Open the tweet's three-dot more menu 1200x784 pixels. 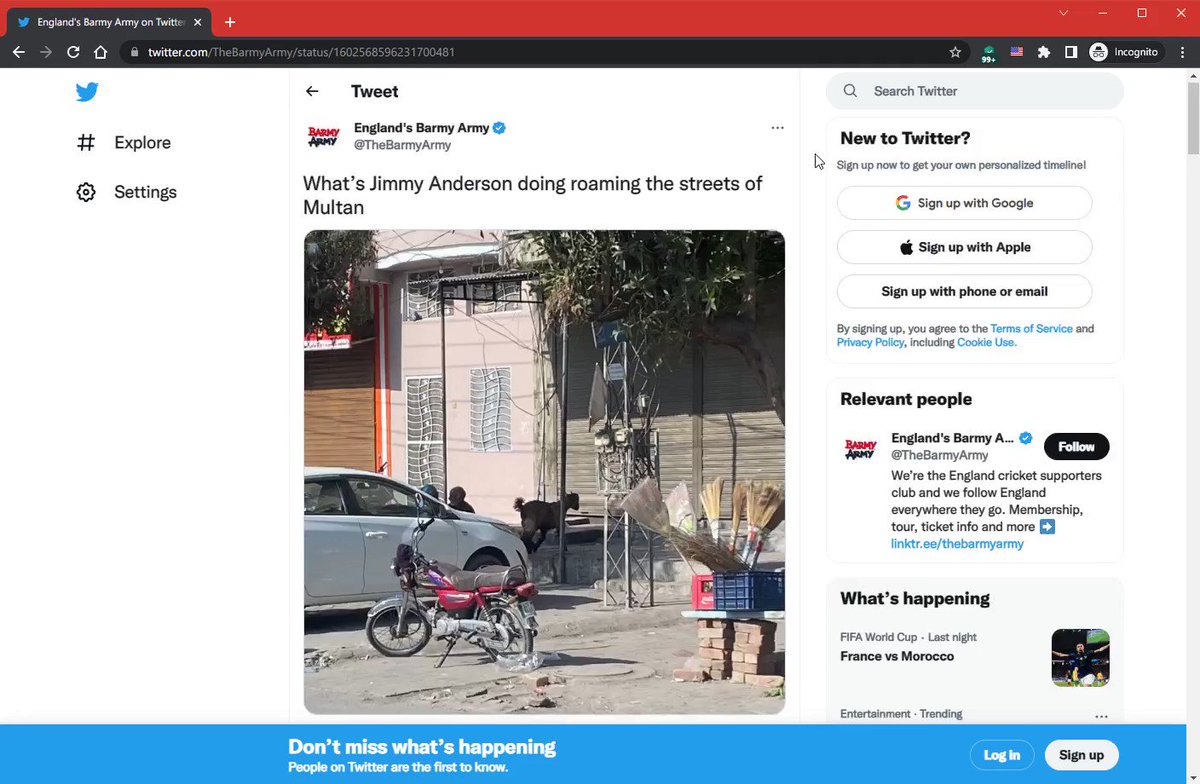pyautogui.click(x=777, y=128)
